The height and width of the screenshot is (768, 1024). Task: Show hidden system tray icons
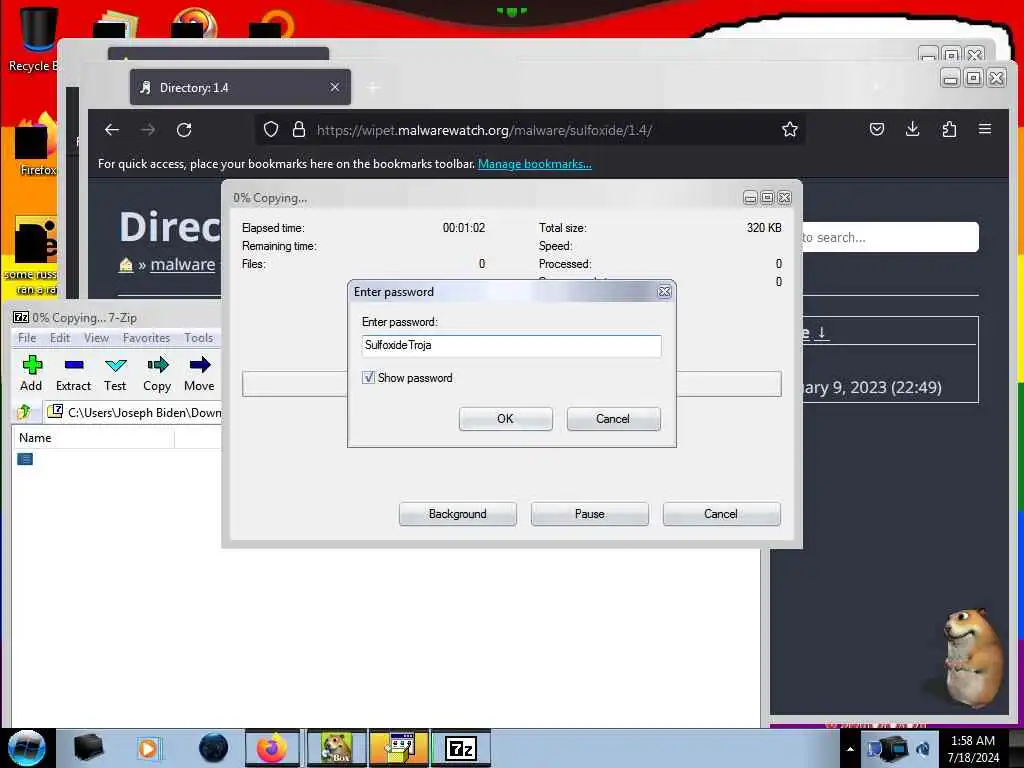point(850,749)
